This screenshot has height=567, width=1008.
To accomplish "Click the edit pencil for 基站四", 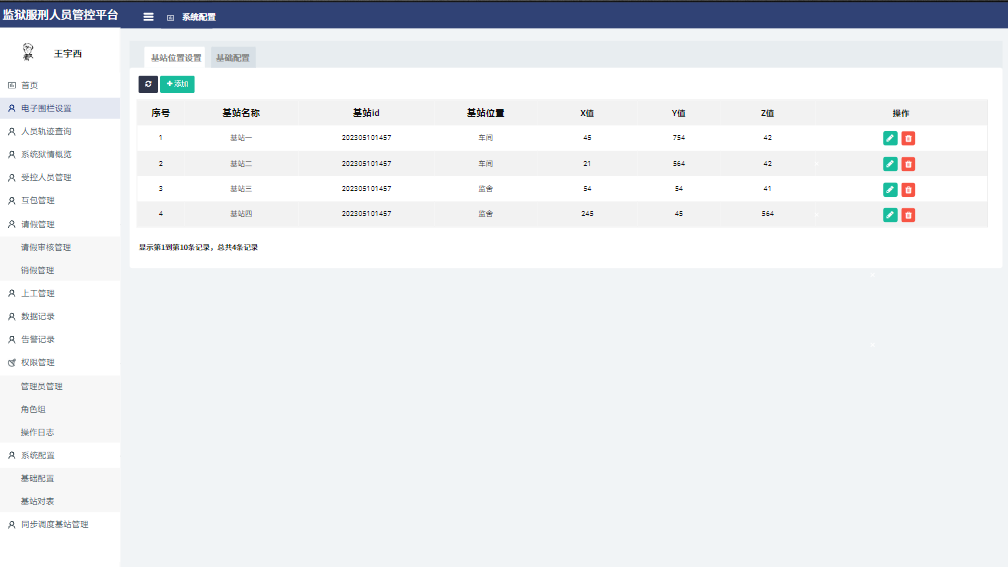I will point(890,214).
